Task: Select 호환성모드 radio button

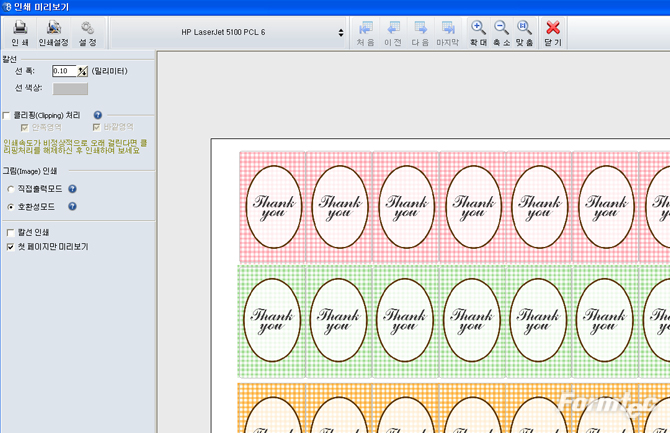Action: [x=11, y=207]
